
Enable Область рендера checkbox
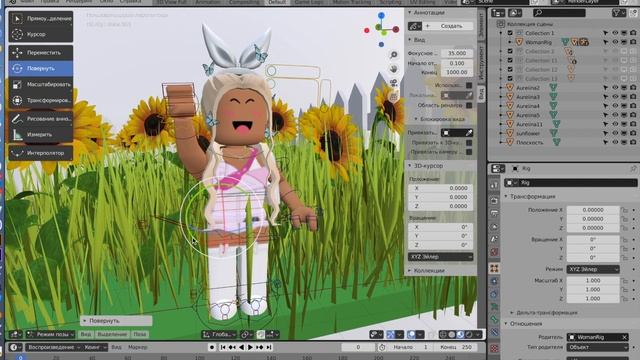[x=469, y=105]
